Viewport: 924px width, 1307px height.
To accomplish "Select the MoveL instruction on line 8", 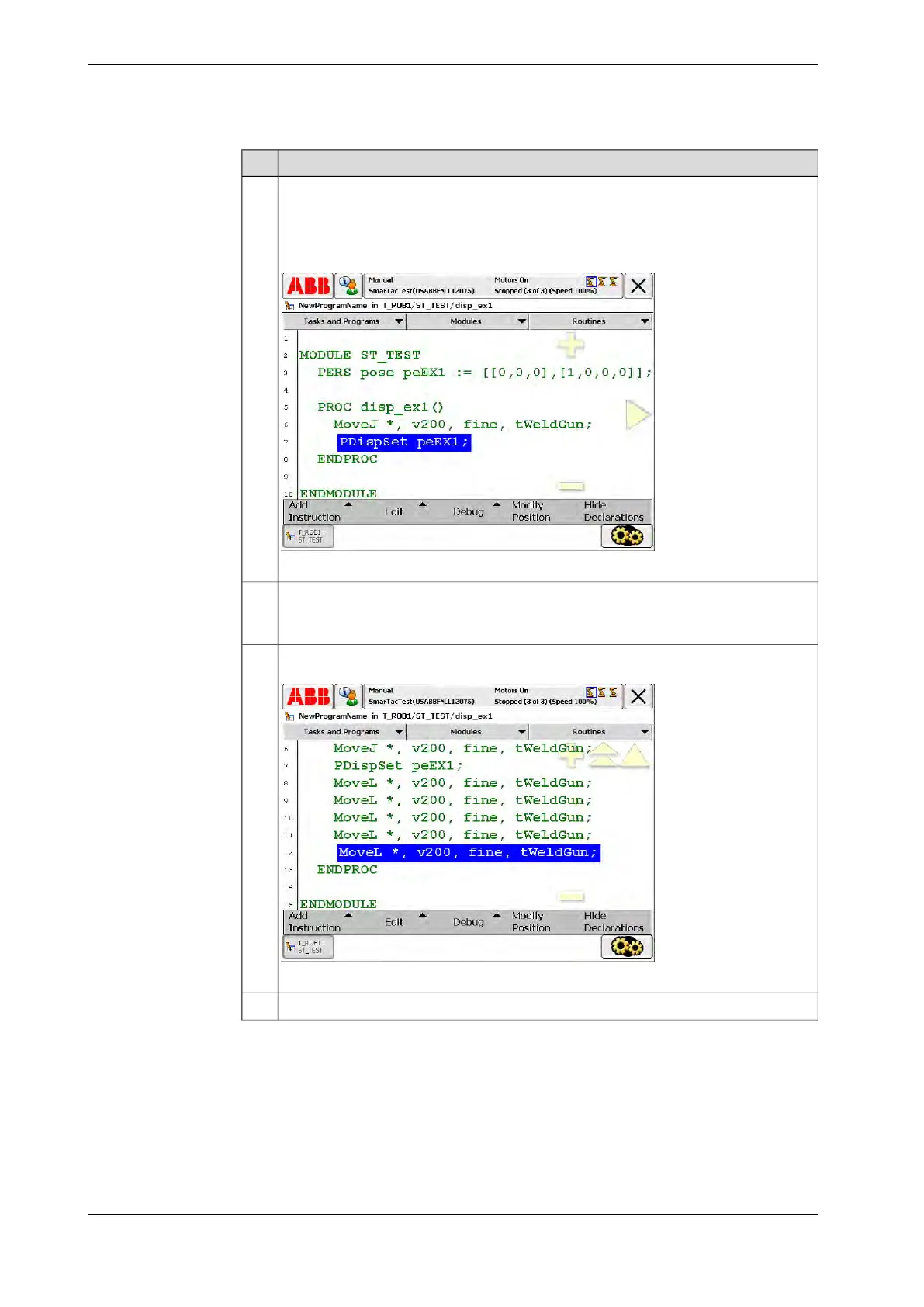I will pos(462,783).
